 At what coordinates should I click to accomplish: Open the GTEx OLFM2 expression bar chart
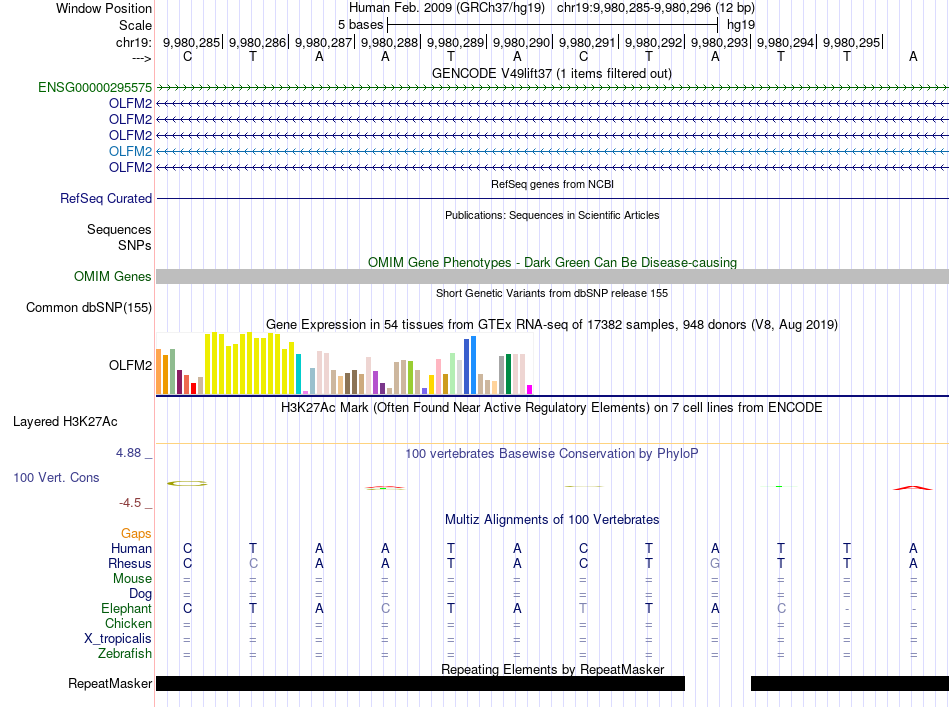point(344,363)
